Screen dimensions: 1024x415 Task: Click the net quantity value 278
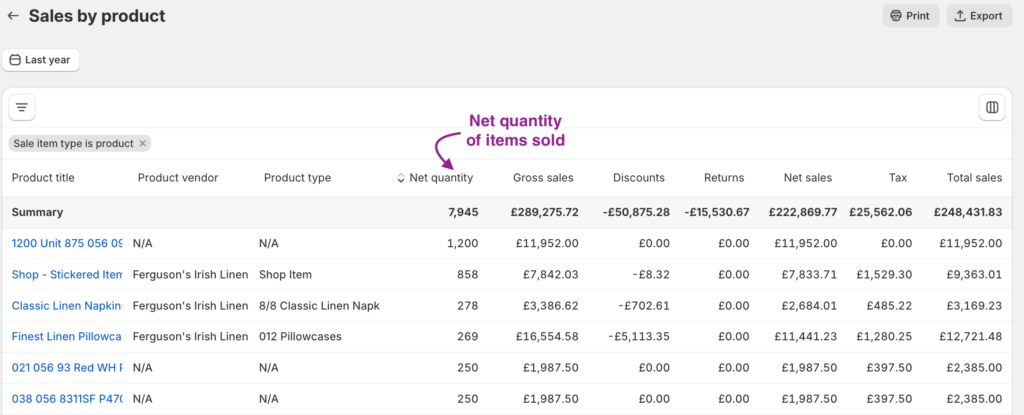(468, 305)
